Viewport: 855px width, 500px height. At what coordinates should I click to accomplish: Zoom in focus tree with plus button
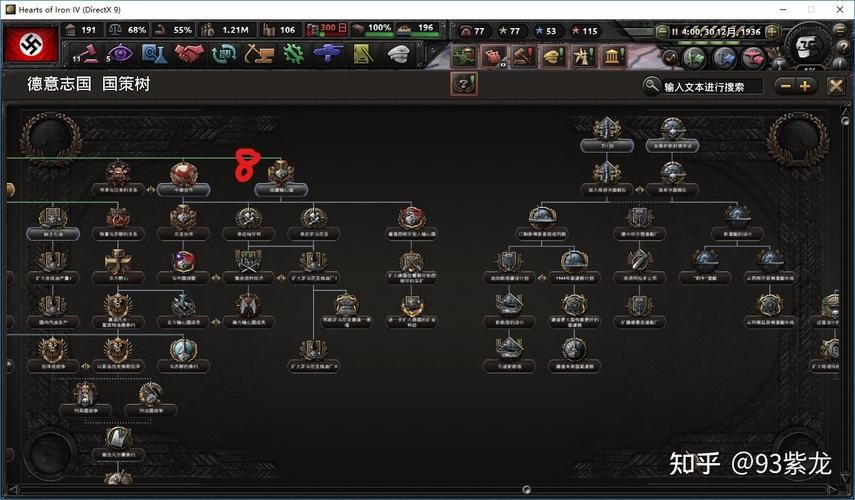pos(805,86)
